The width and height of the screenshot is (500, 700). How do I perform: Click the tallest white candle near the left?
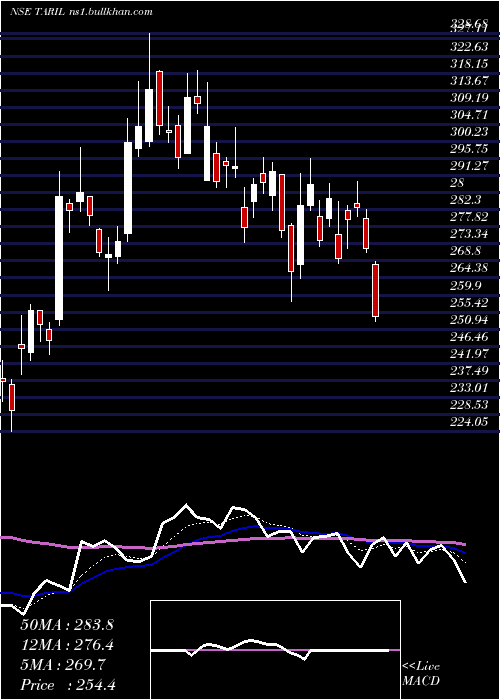[x=59, y=258]
